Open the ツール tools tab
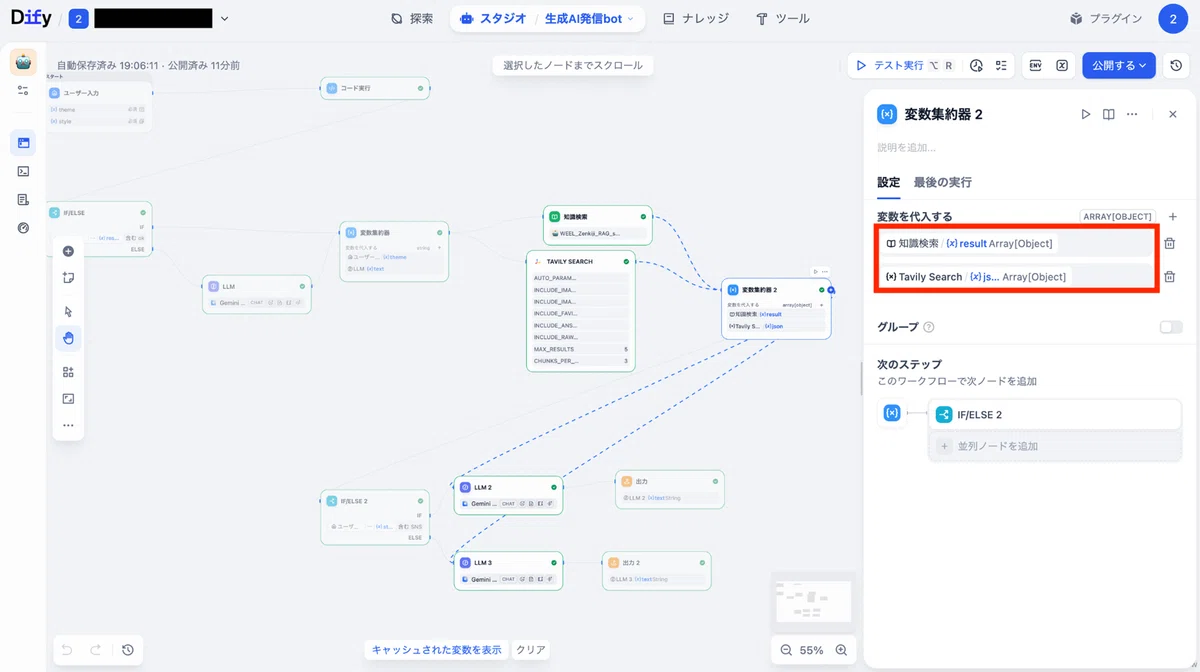Viewport: 1200px width, 672px height. 783,18
